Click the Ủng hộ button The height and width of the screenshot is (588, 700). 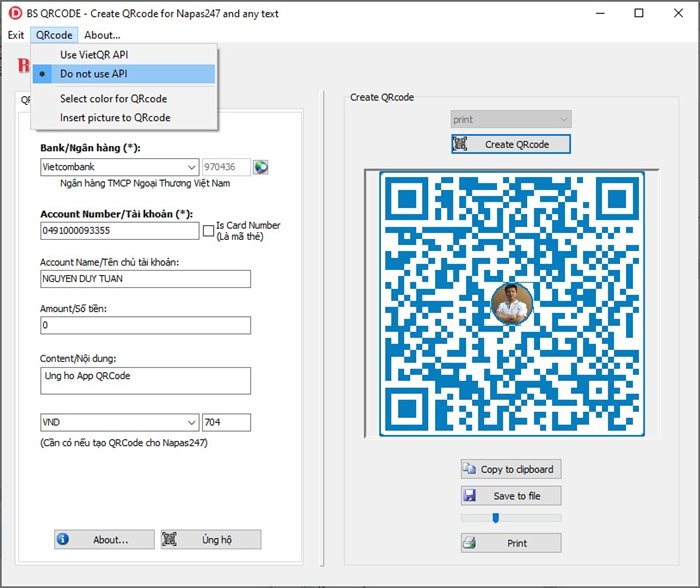pyautogui.click(x=211, y=539)
